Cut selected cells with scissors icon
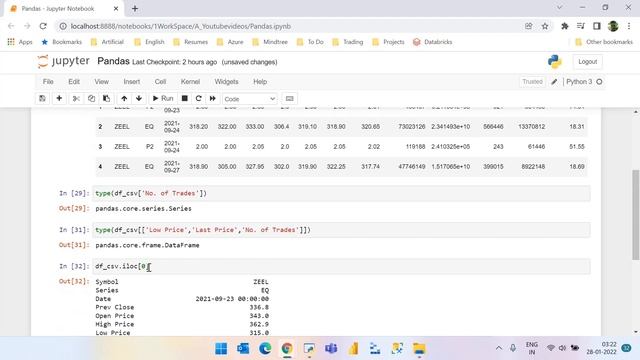The height and width of the screenshot is (360, 640). 76,98
